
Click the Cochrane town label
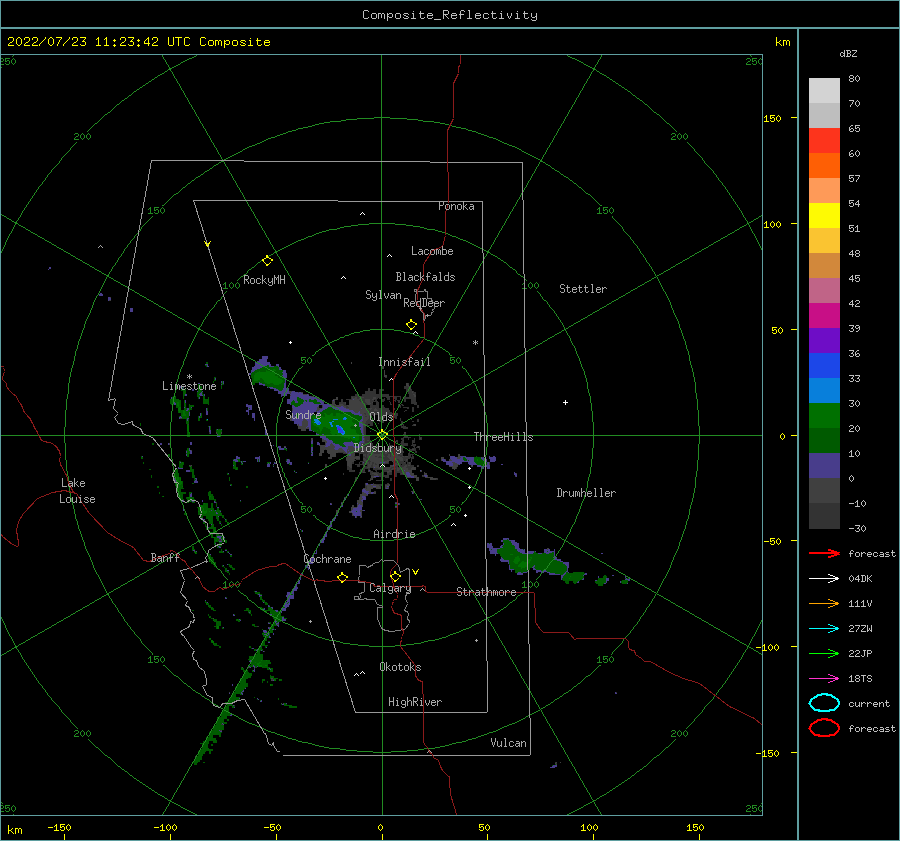pyautogui.click(x=327, y=559)
